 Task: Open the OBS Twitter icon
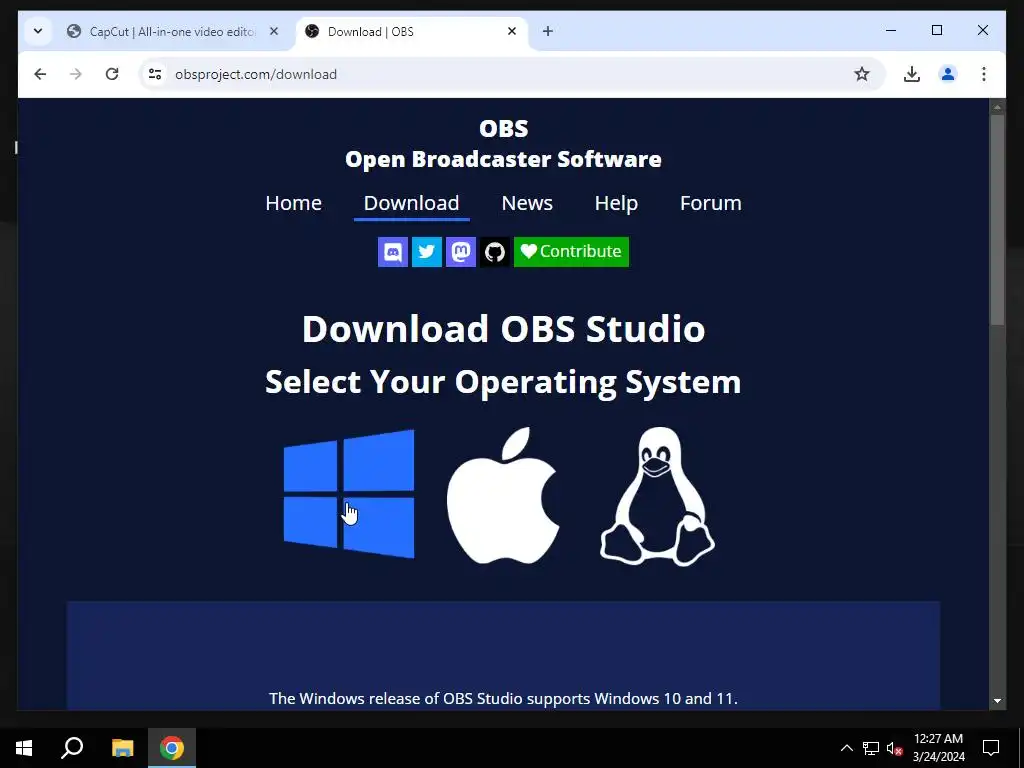pyautogui.click(x=427, y=251)
